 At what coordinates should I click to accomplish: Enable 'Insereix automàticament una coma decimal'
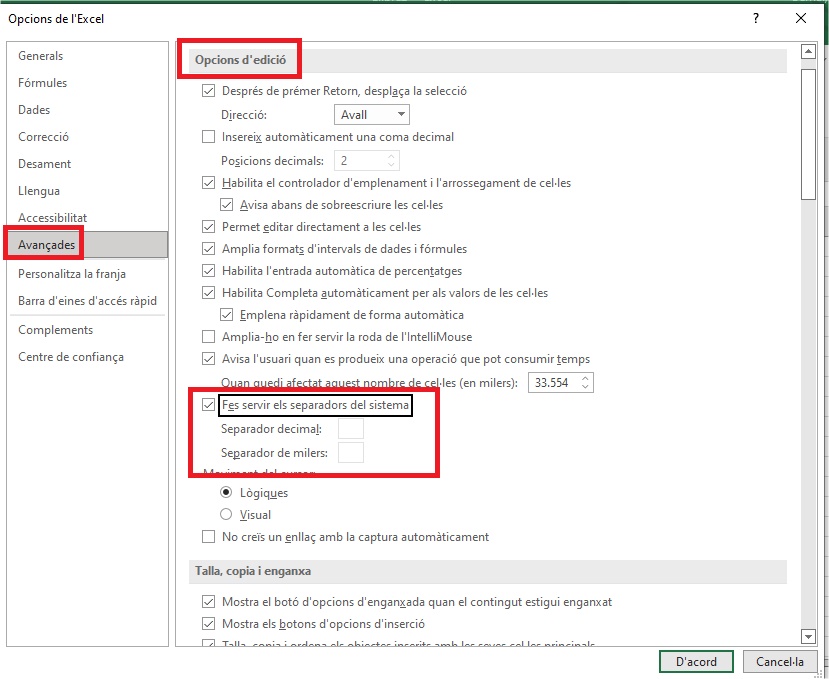208,137
